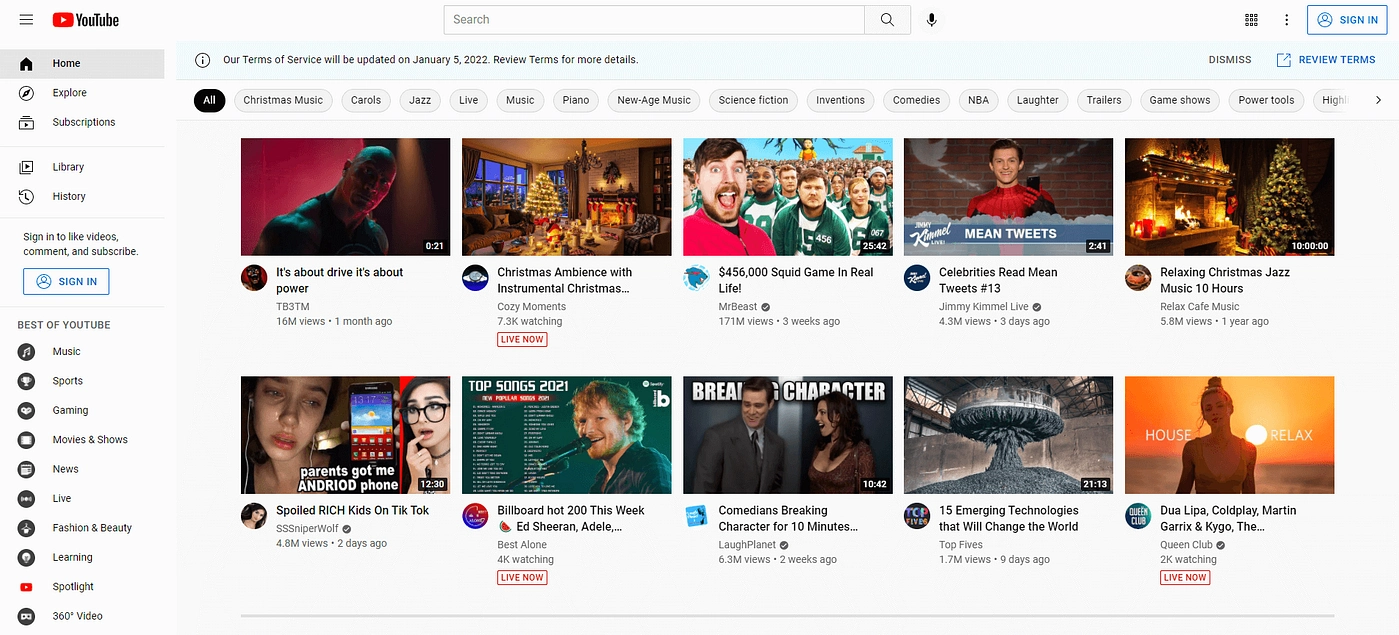This screenshot has height=635, width=1399.
Task: Open Fashion & Beauty category
Action: click(x=82, y=528)
